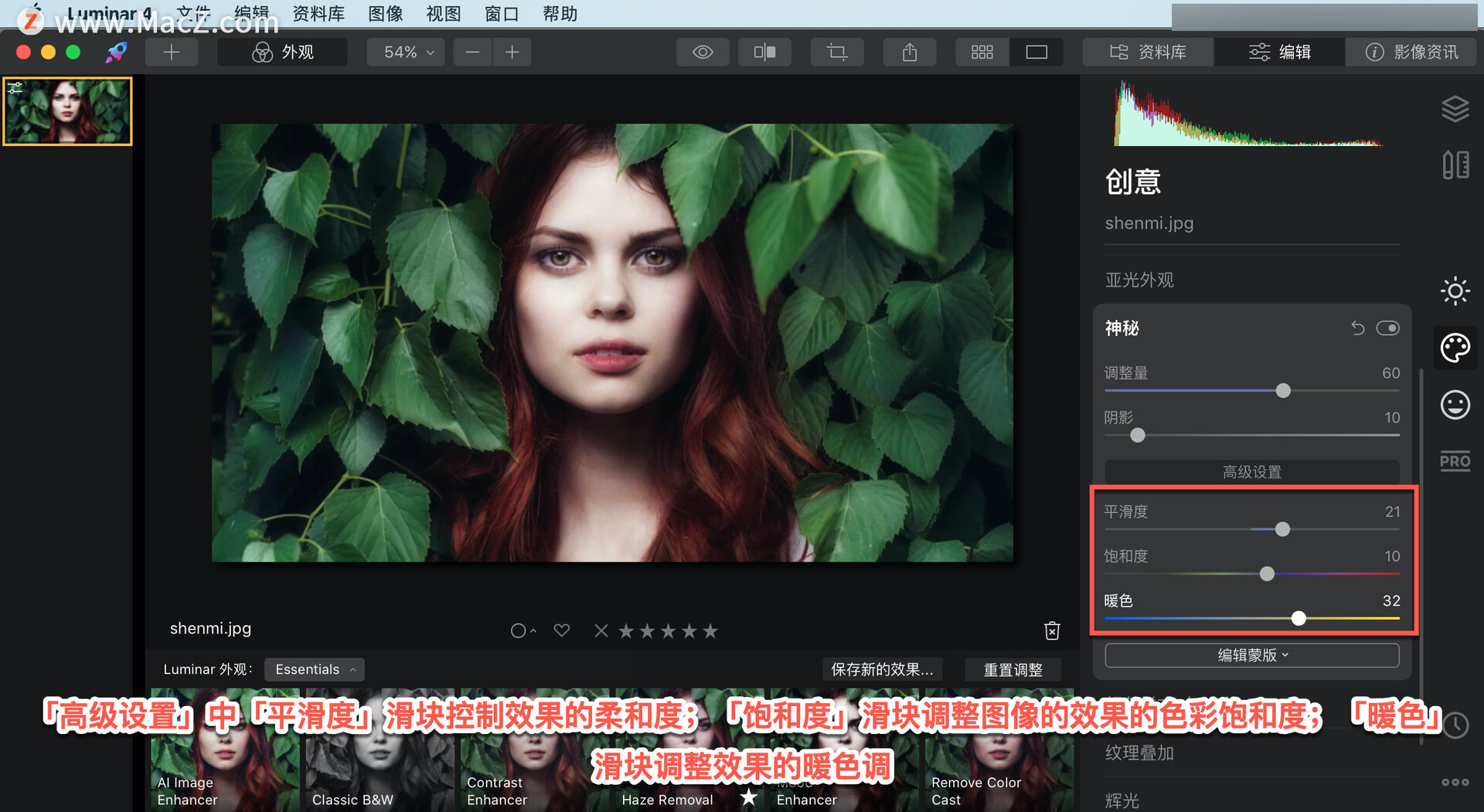The height and width of the screenshot is (812, 1484).
Task: Select the Crop tool in the toolbar
Action: point(837,52)
